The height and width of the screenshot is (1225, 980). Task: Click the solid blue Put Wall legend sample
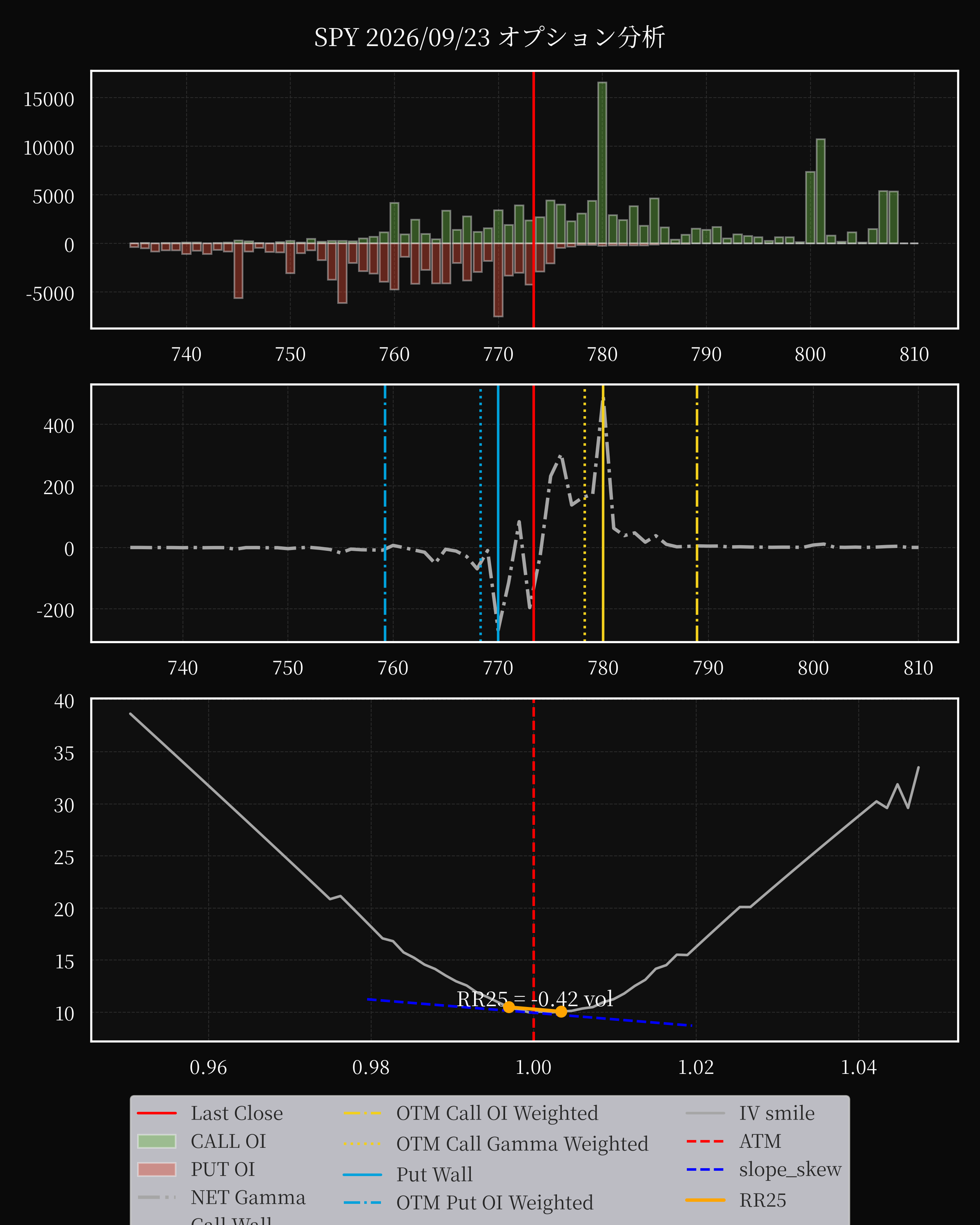[363, 1174]
